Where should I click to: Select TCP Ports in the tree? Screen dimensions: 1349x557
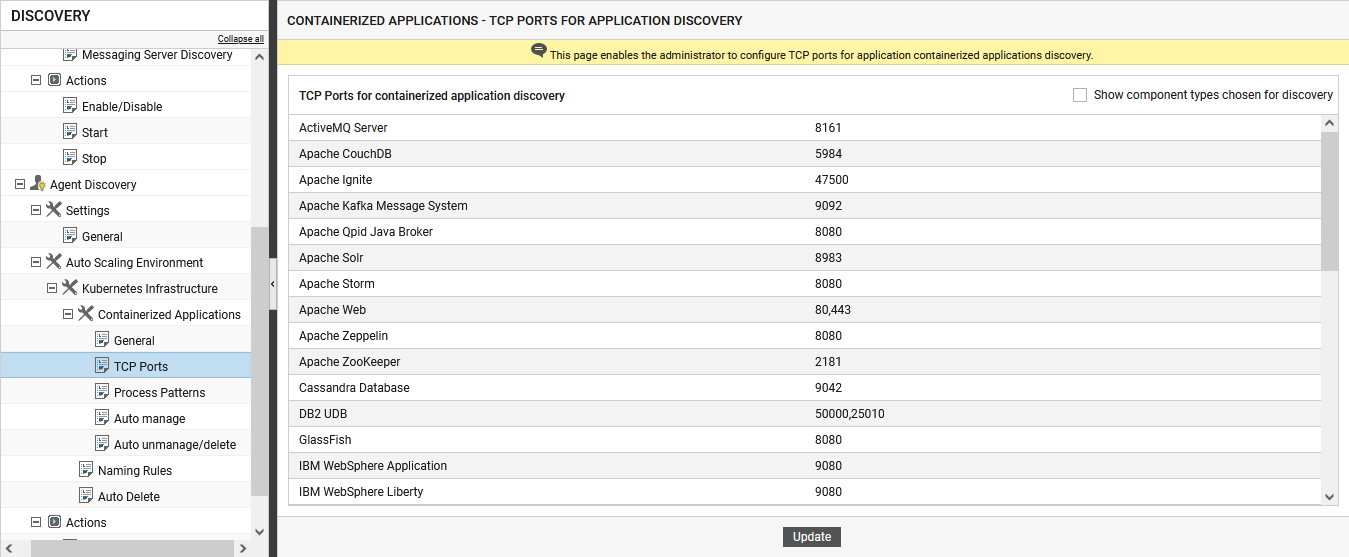point(141,367)
